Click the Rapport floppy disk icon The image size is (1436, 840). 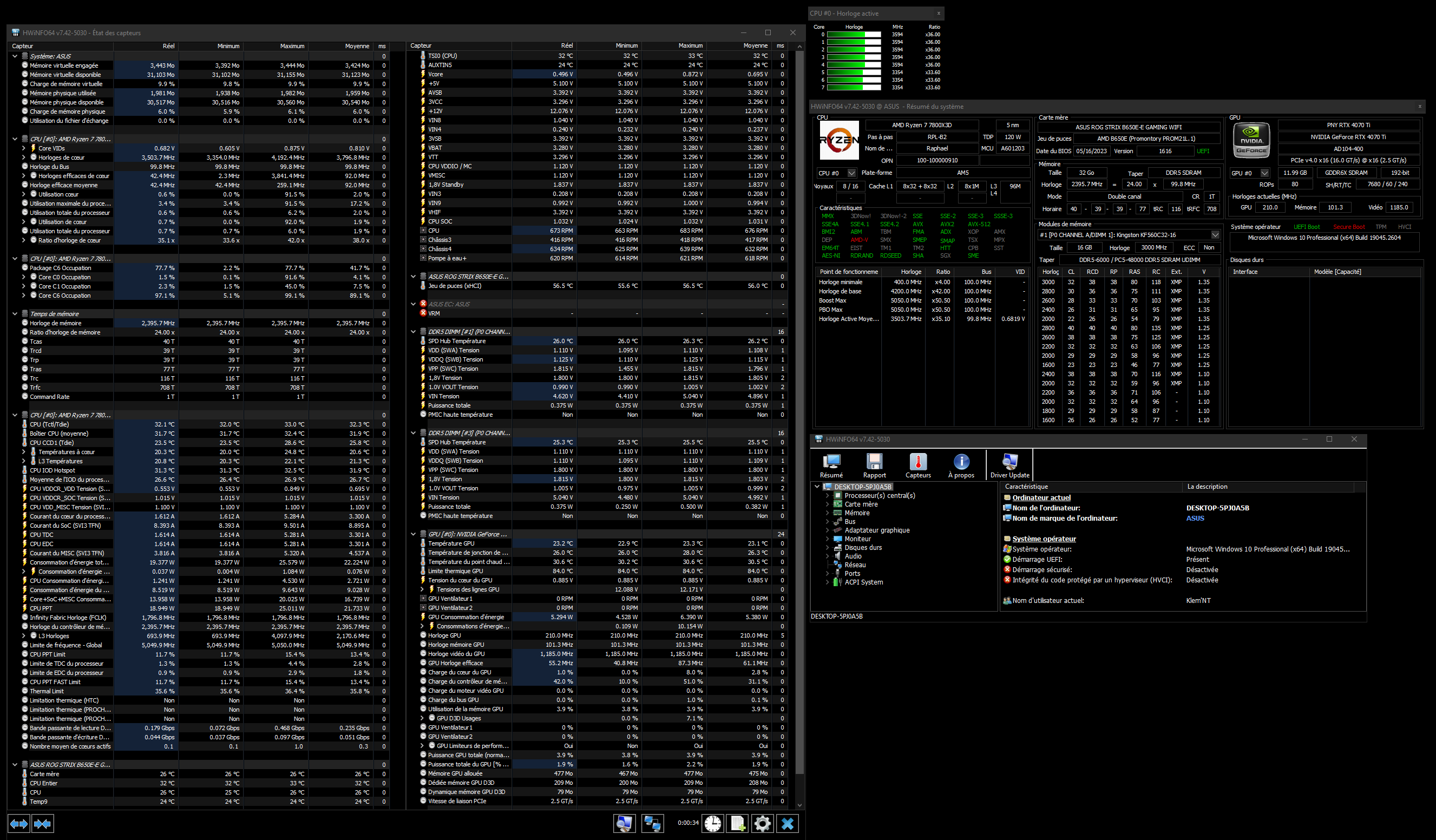(x=874, y=465)
